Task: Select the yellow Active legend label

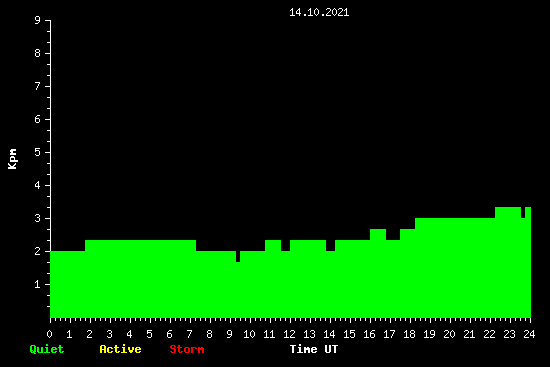Action: click(x=120, y=349)
